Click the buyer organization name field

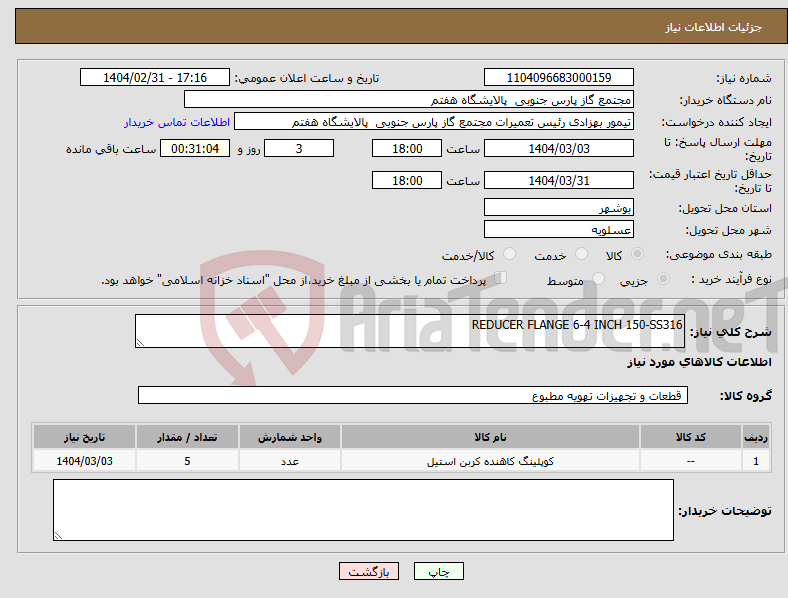[x=409, y=99]
